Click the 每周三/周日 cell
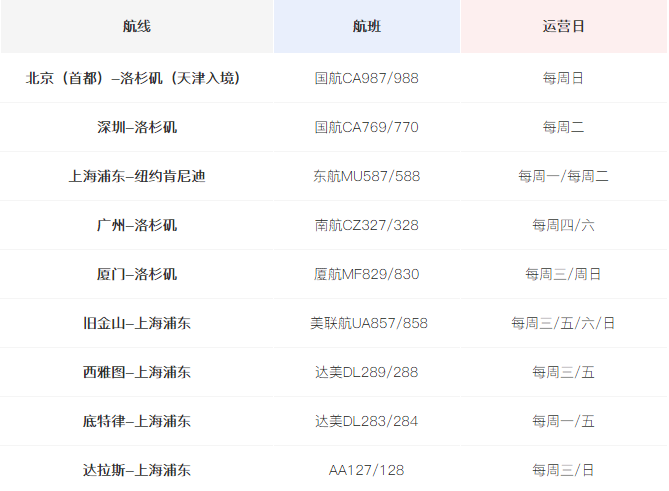Image resolution: width=669 pixels, height=491 pixels. click(563, 274)
